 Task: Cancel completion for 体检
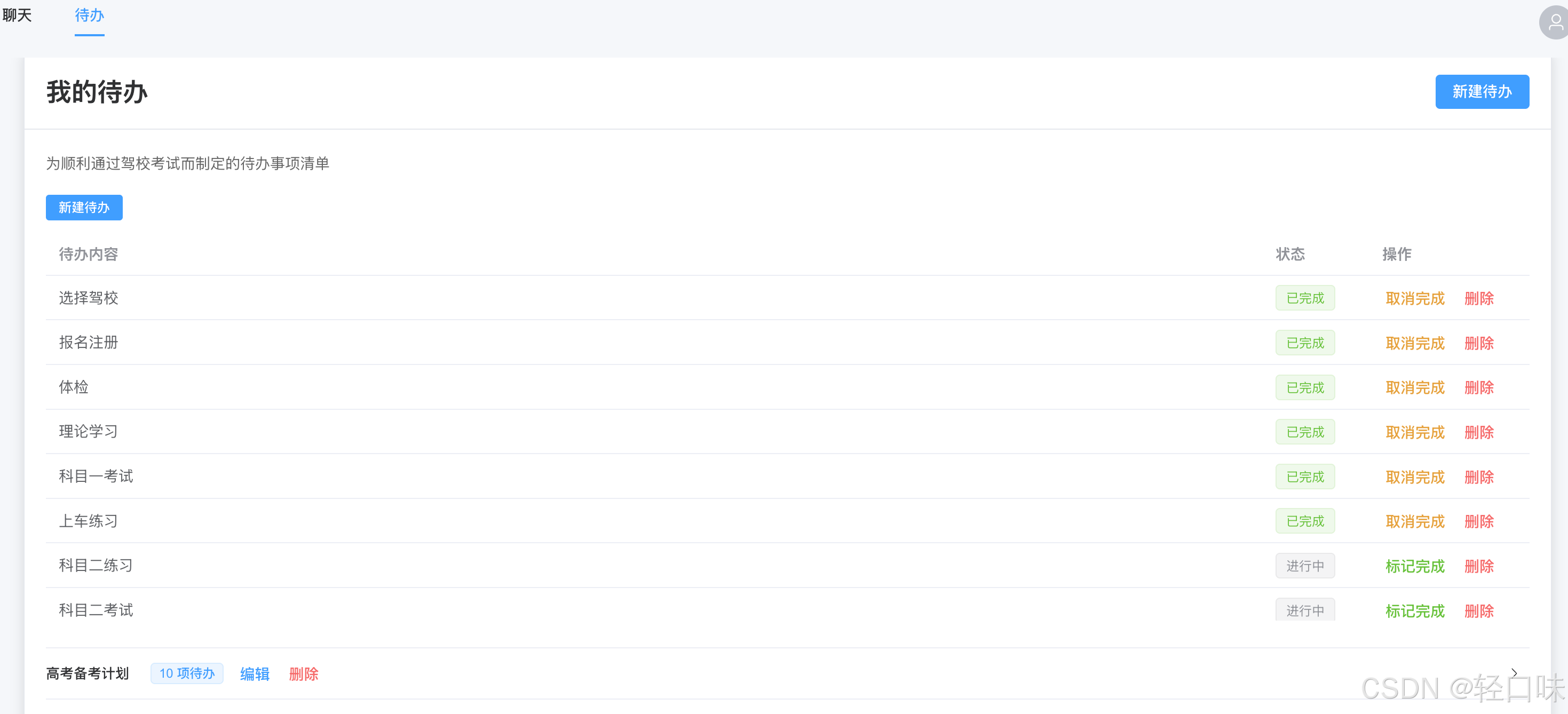coord(1415,388)
